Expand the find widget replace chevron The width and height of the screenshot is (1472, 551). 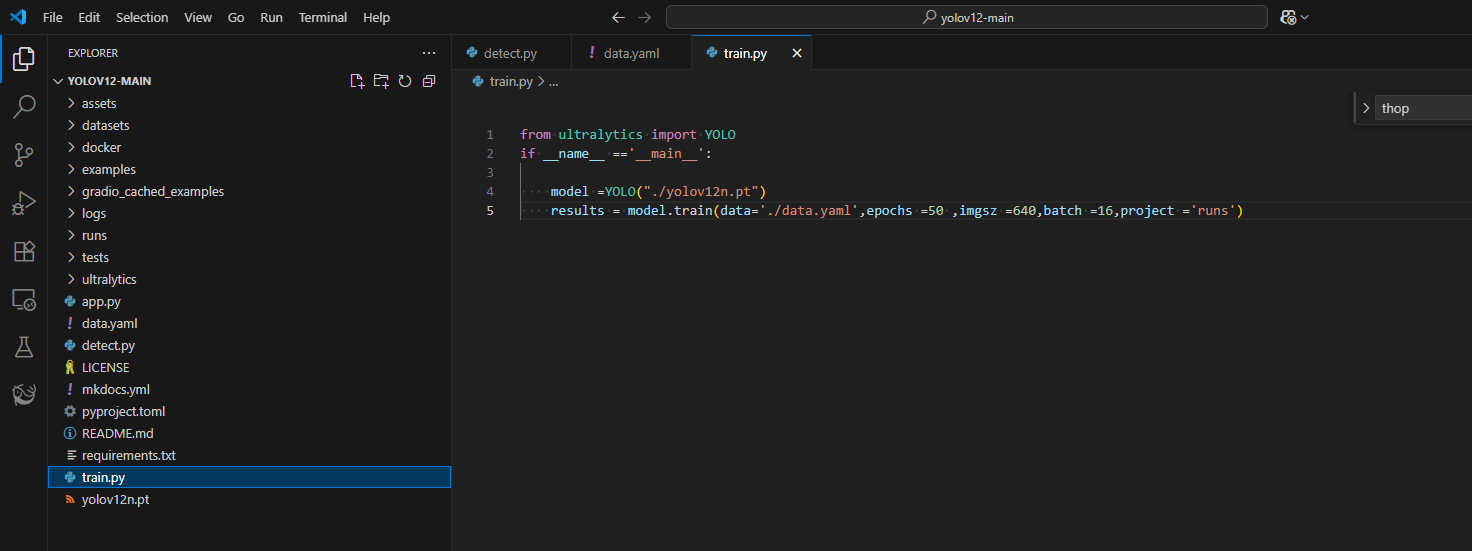pyautogui.click(x=1366, y=108)
